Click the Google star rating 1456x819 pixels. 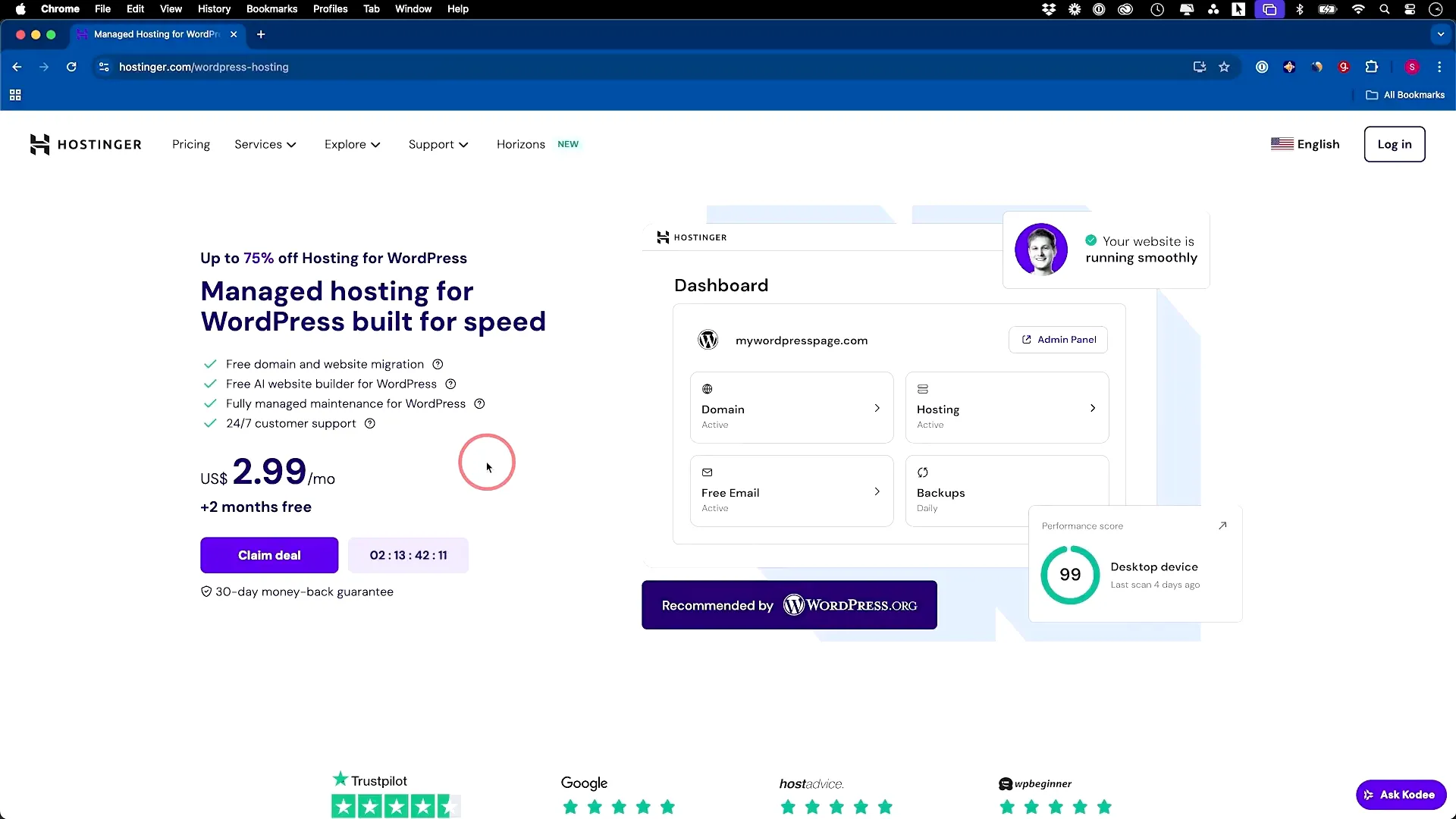pos(619,807)
